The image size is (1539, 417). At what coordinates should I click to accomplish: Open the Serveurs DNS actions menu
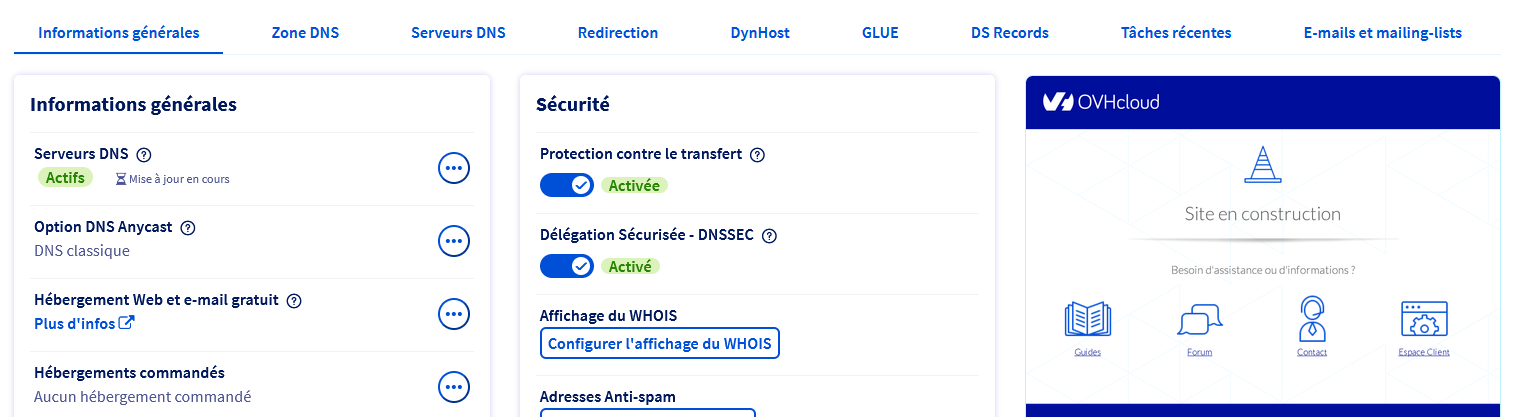tap(454, 168)
